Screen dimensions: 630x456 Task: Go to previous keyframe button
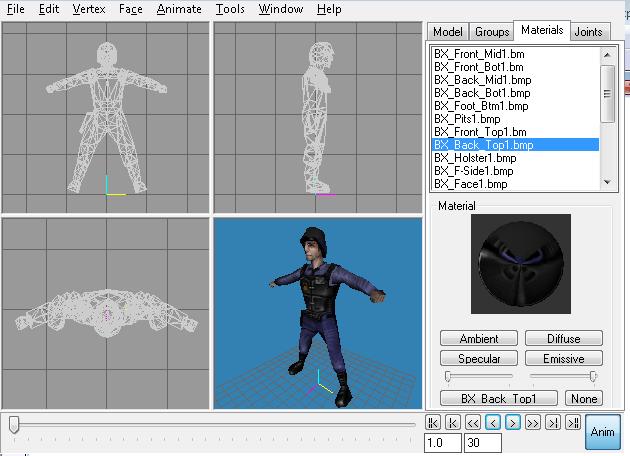point(453,423)
